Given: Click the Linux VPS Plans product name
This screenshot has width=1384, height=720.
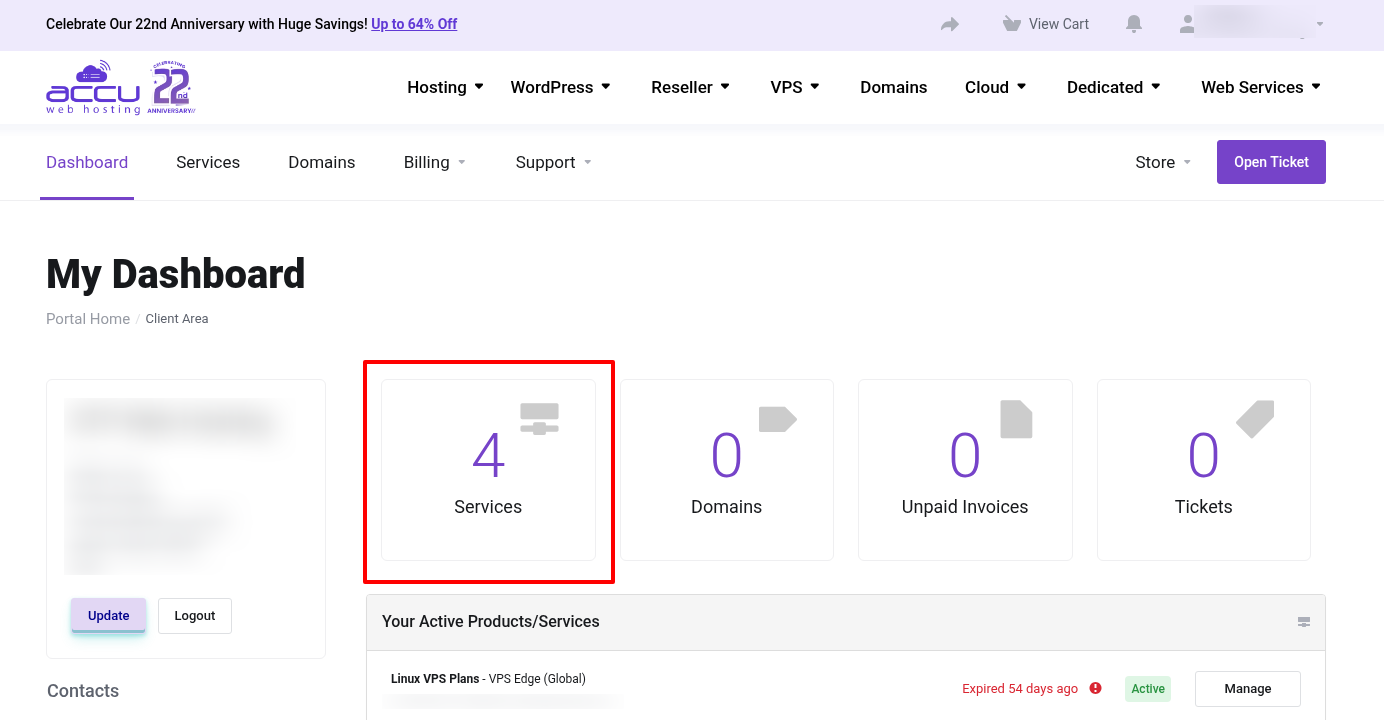Looking at the screenshot, I should click(435, 679).
